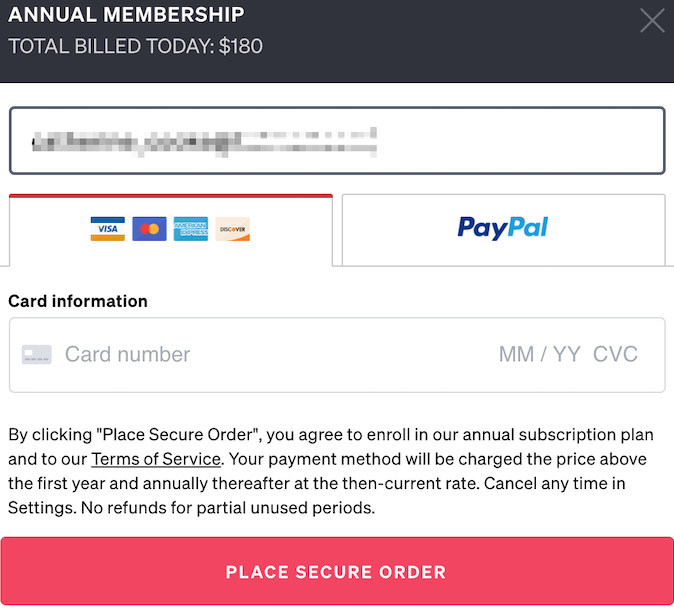
Task: Click the subscription disclaimer paragraph
Action: click(331, 471)
